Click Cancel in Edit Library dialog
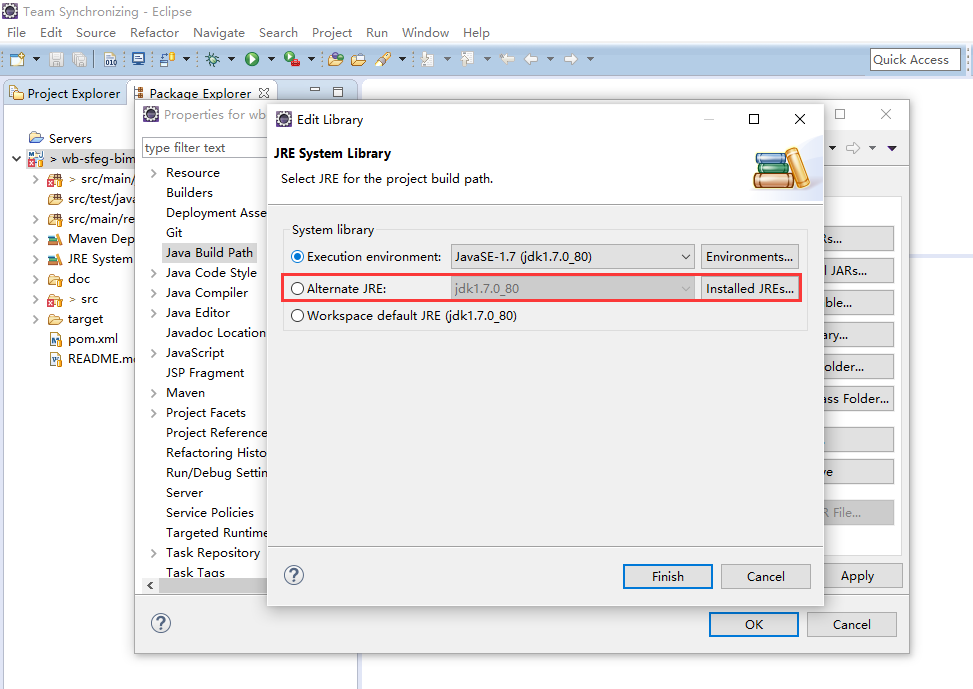The image size is (973, 689). point(766,576)
